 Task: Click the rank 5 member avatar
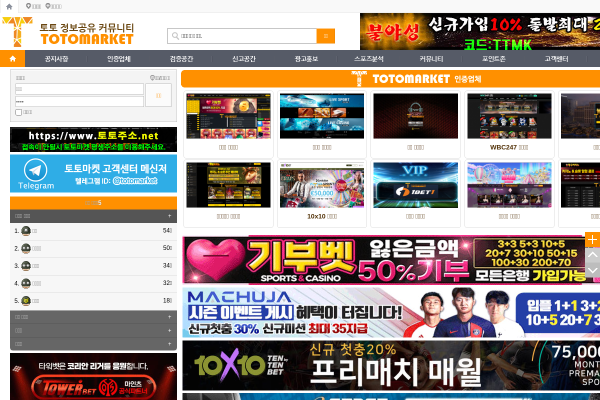tap(26, 301)
